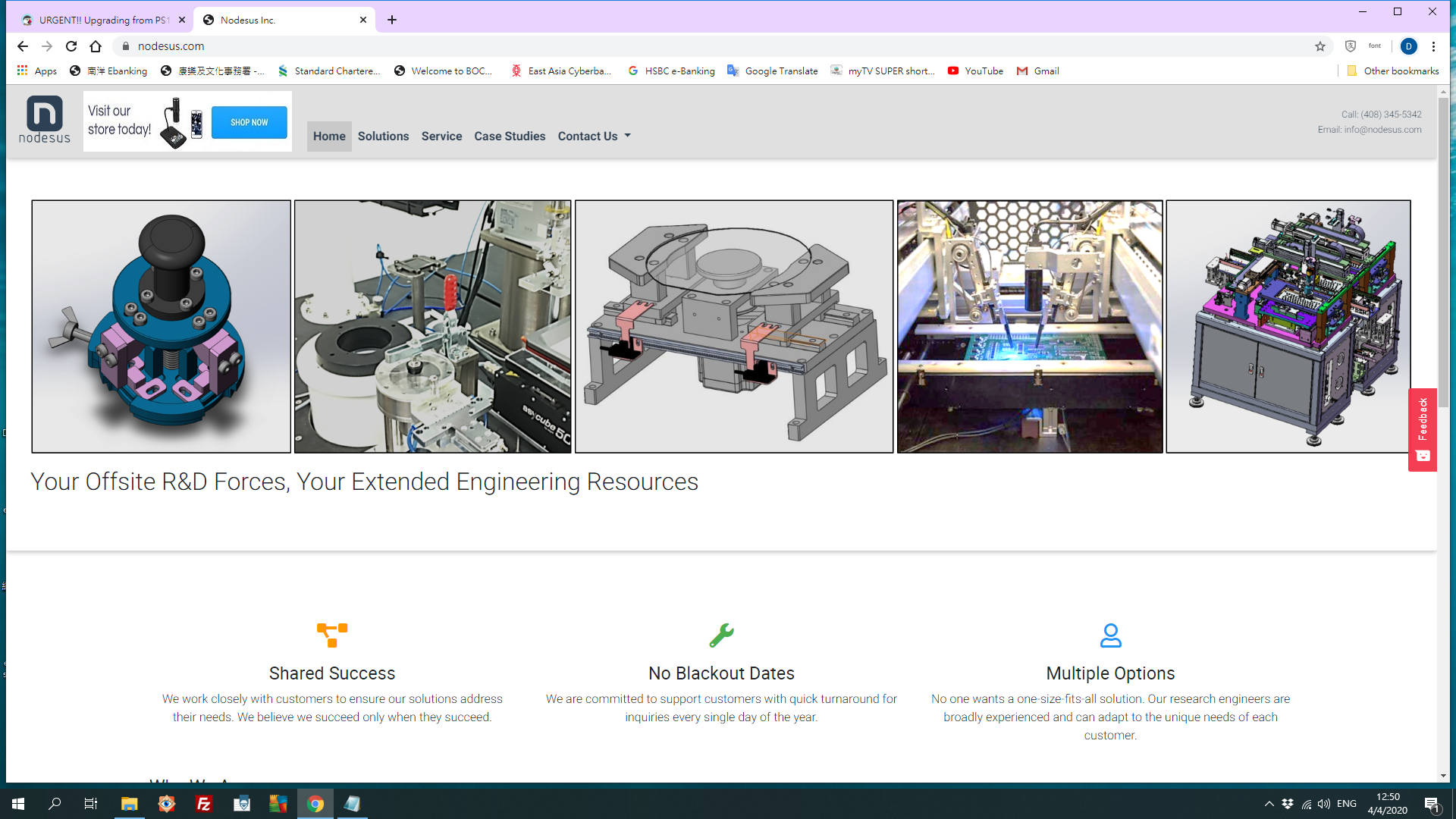Open the Apps grid bookmark
The height and width of the screenshot is (819, 1456).
(x=36, y=71)
